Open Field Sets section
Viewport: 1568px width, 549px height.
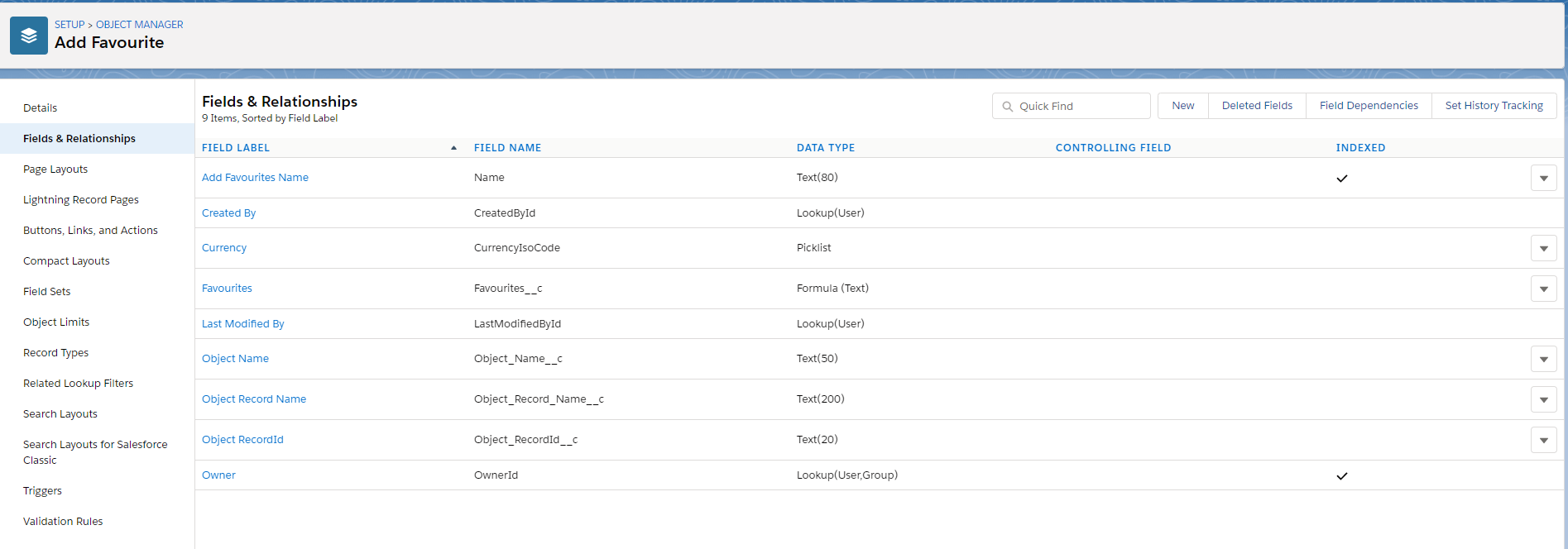pyautogui.click(x=47, y=292)
